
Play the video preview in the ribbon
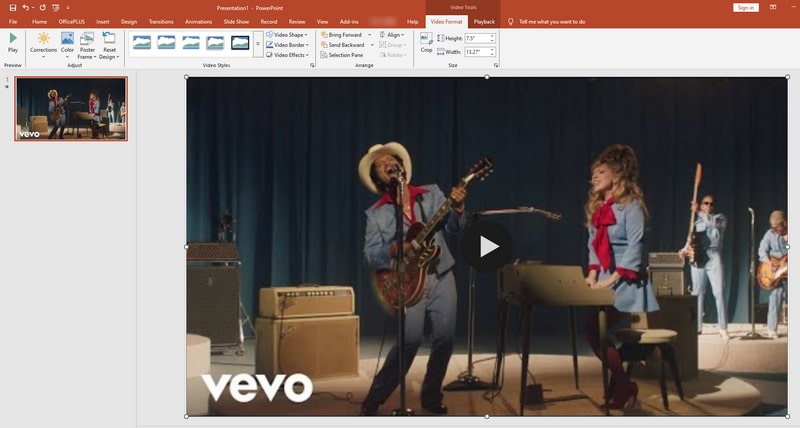pos(13,42)
